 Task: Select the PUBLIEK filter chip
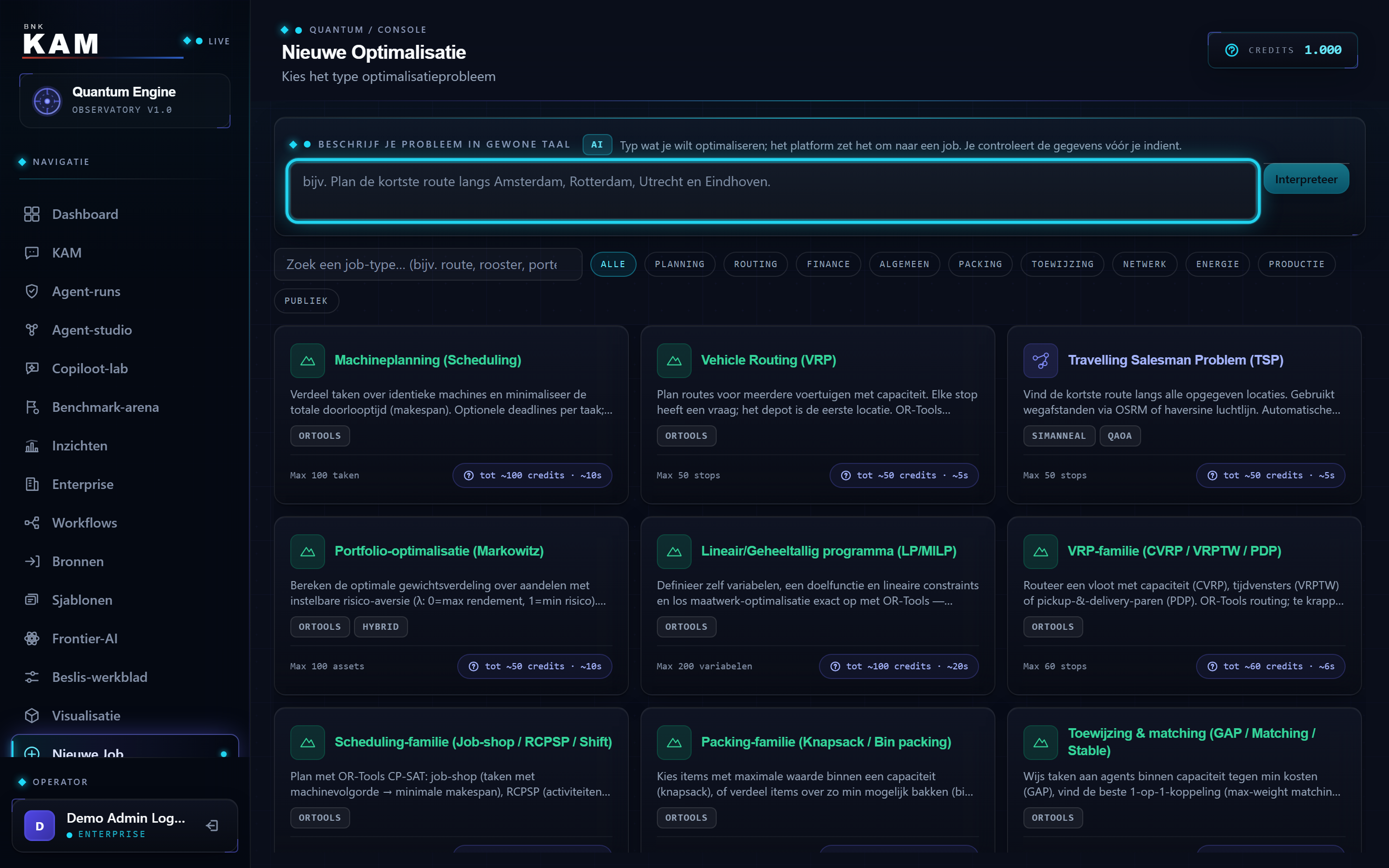coord(307,301)
